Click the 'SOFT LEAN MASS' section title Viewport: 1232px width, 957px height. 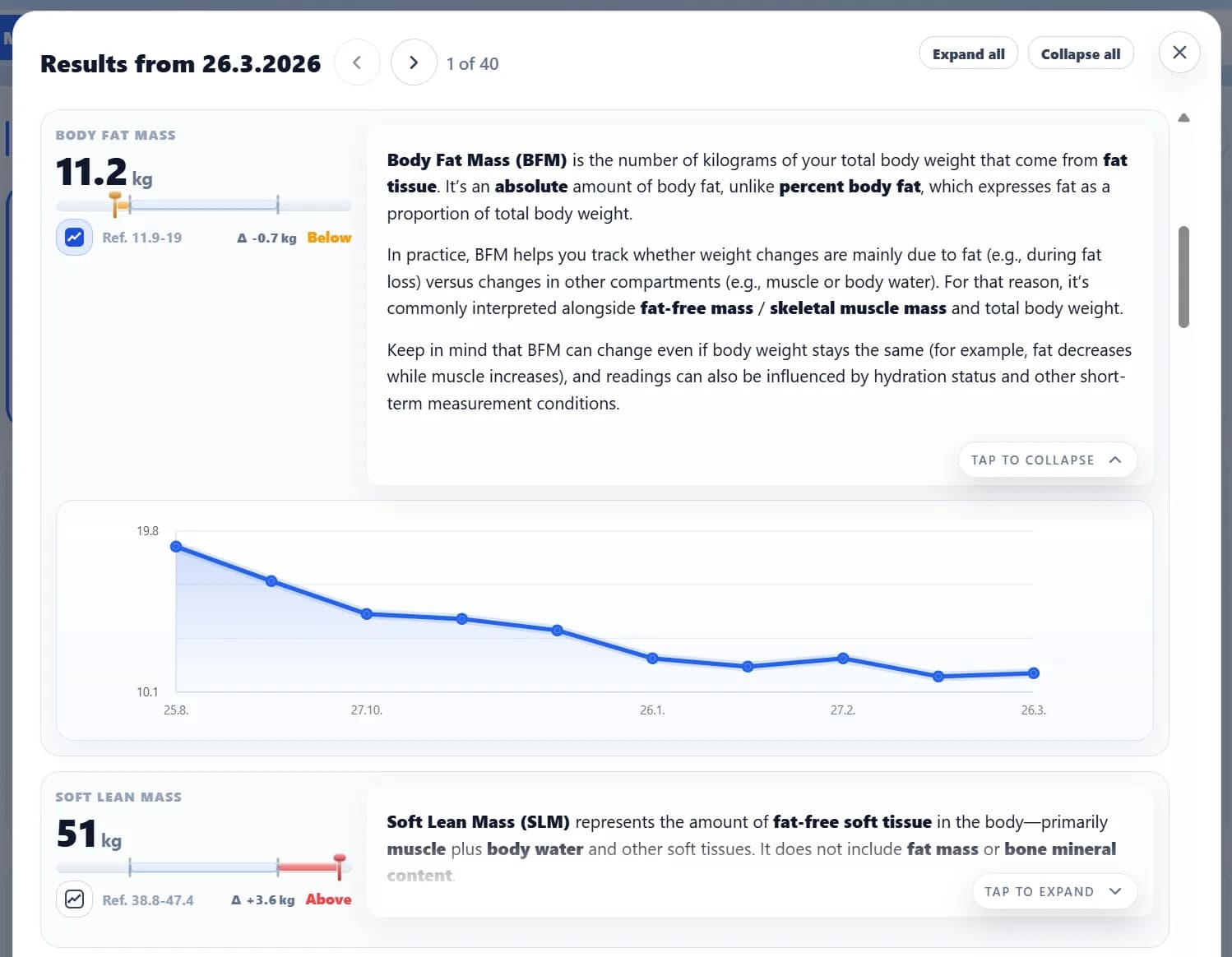point(118,797)
